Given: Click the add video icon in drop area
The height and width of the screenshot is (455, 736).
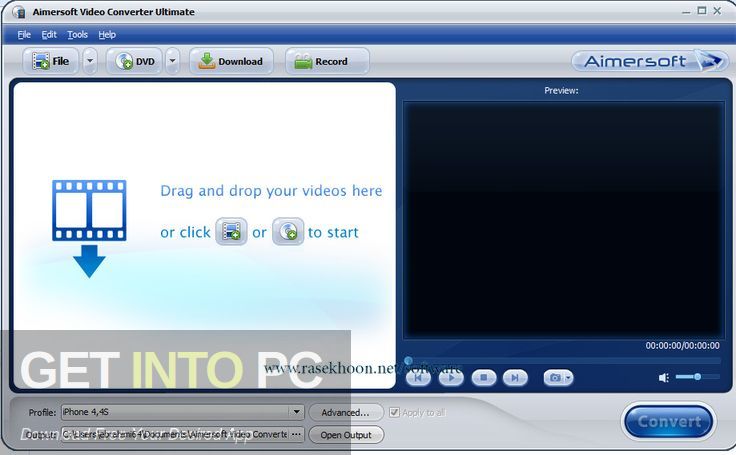Looking at the screenshot, I should pyautogui.click(x=231, y=231).
